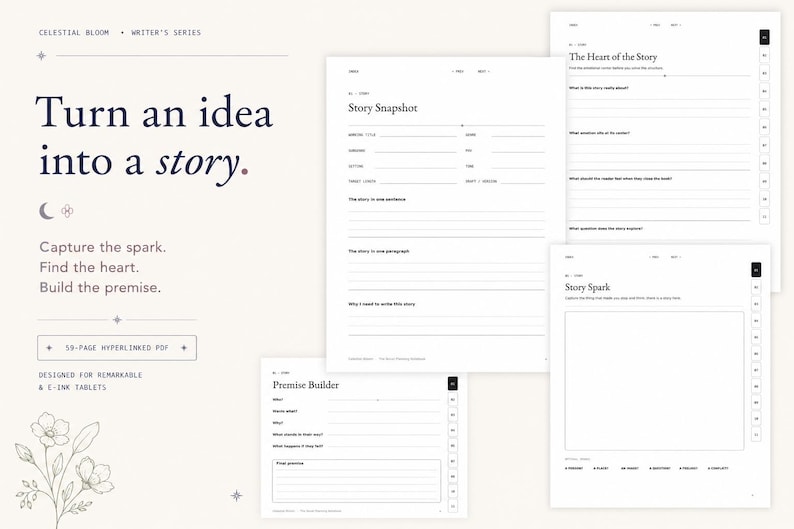
Task: Click the large blank box on Story Spark page
Action: point(654,381)
